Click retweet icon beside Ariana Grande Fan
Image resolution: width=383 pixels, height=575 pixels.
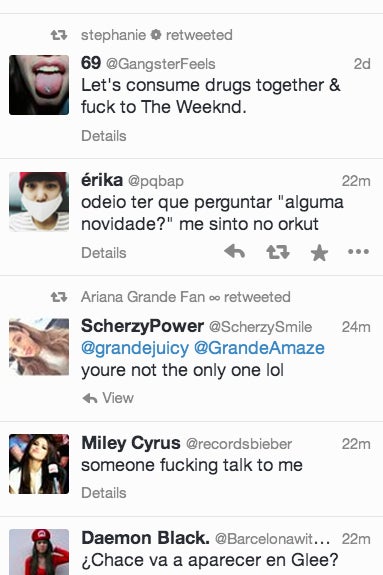click(59, 297)
